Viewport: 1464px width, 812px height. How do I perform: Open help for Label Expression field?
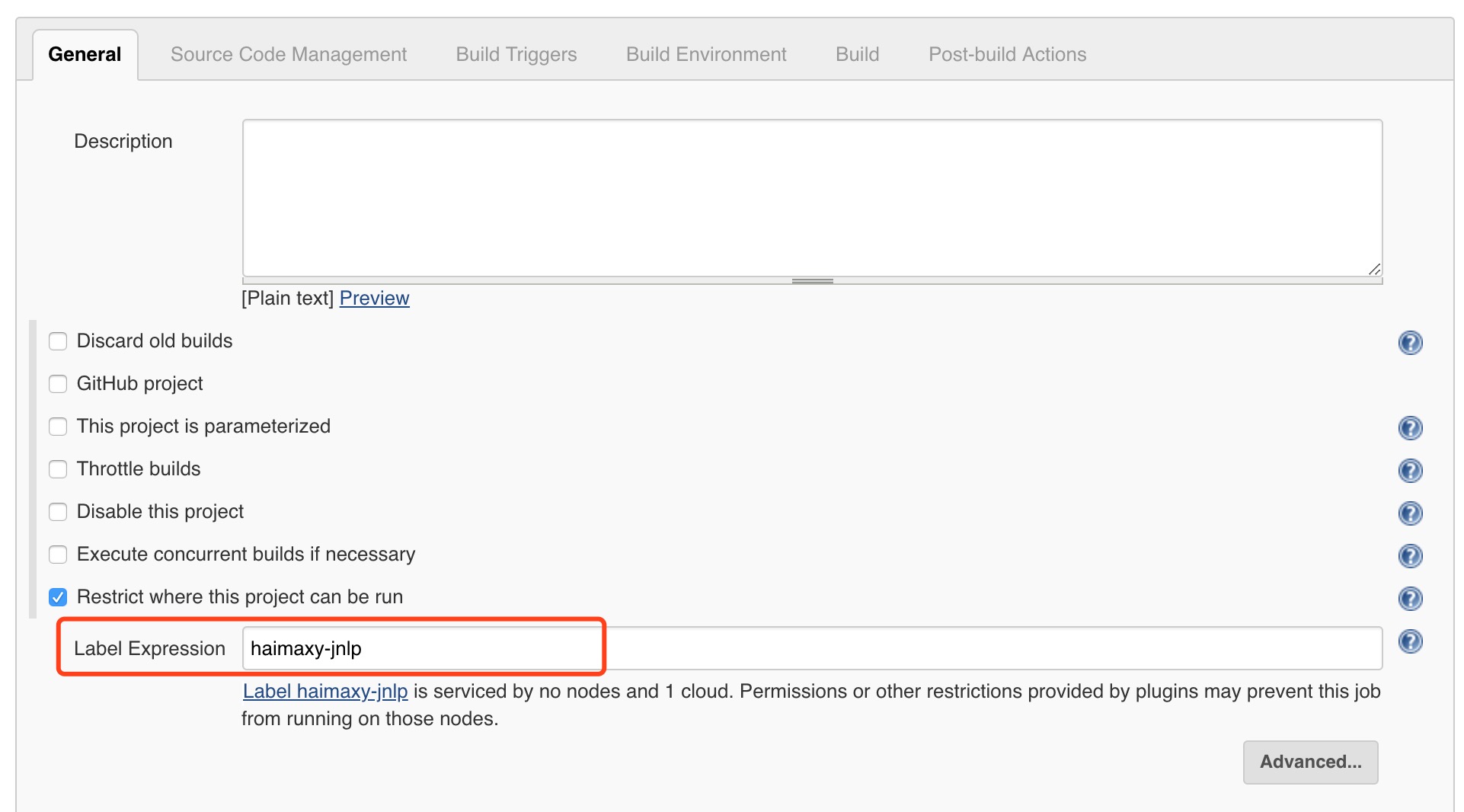(x=1410, y=641)
